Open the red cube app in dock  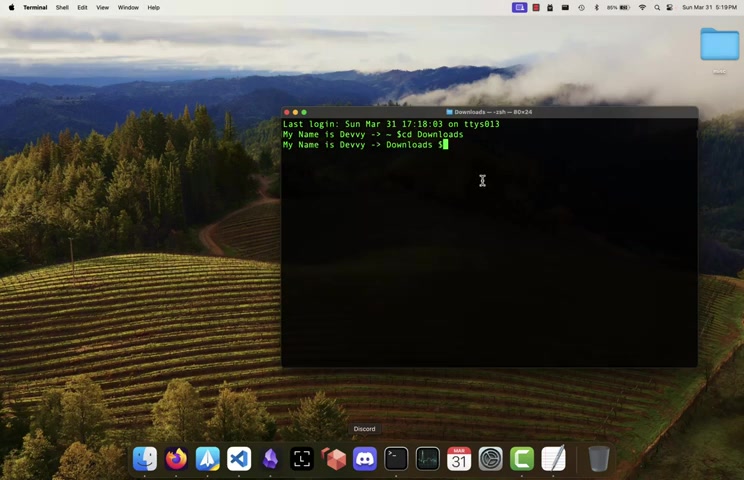coord(334,459)
